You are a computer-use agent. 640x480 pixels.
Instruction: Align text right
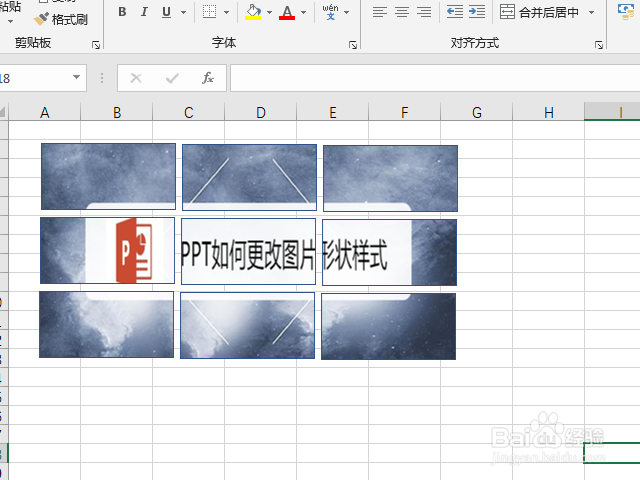[424, 12]
